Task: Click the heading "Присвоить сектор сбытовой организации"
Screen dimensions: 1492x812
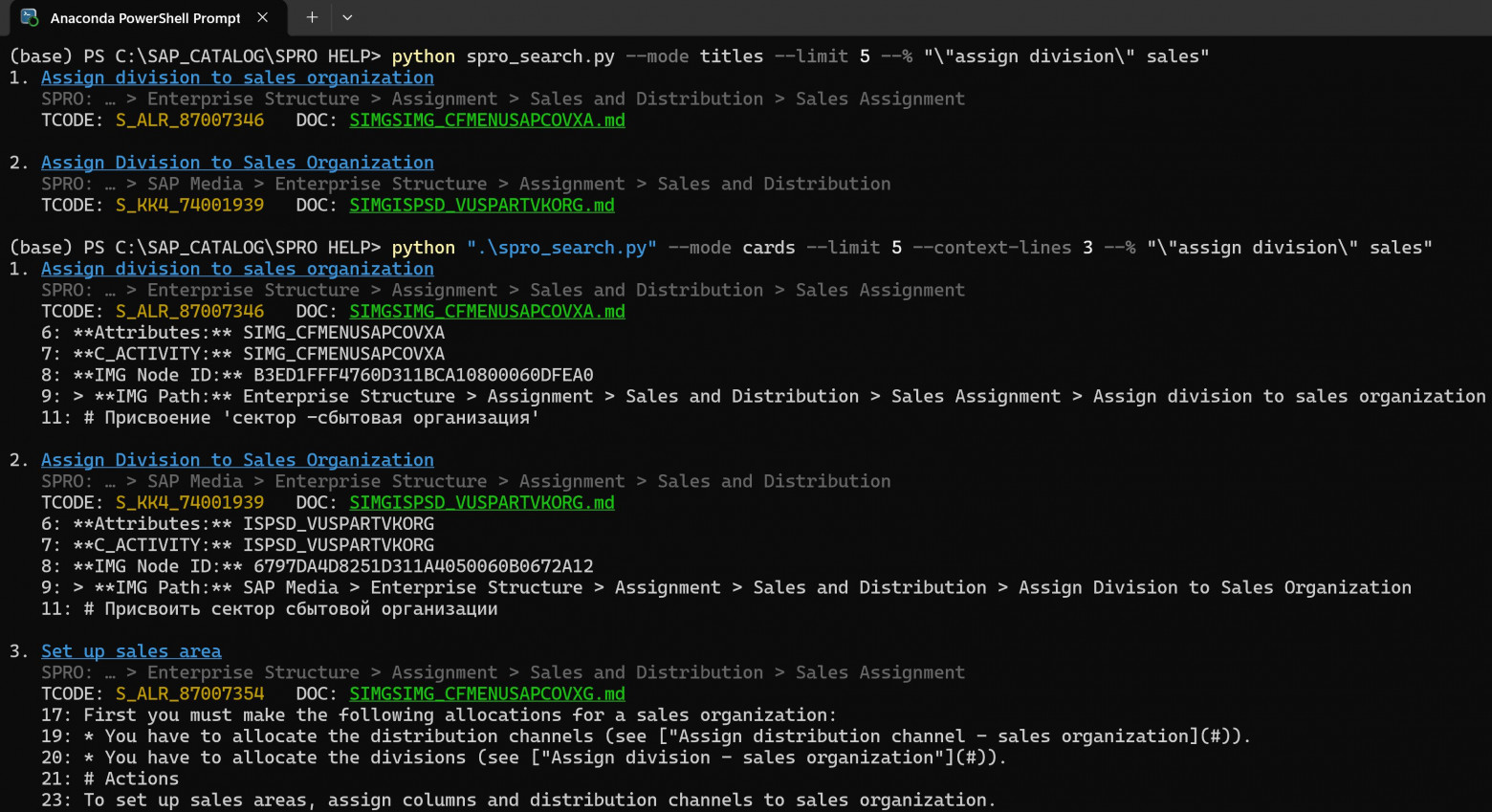Action: pos(300,609)
